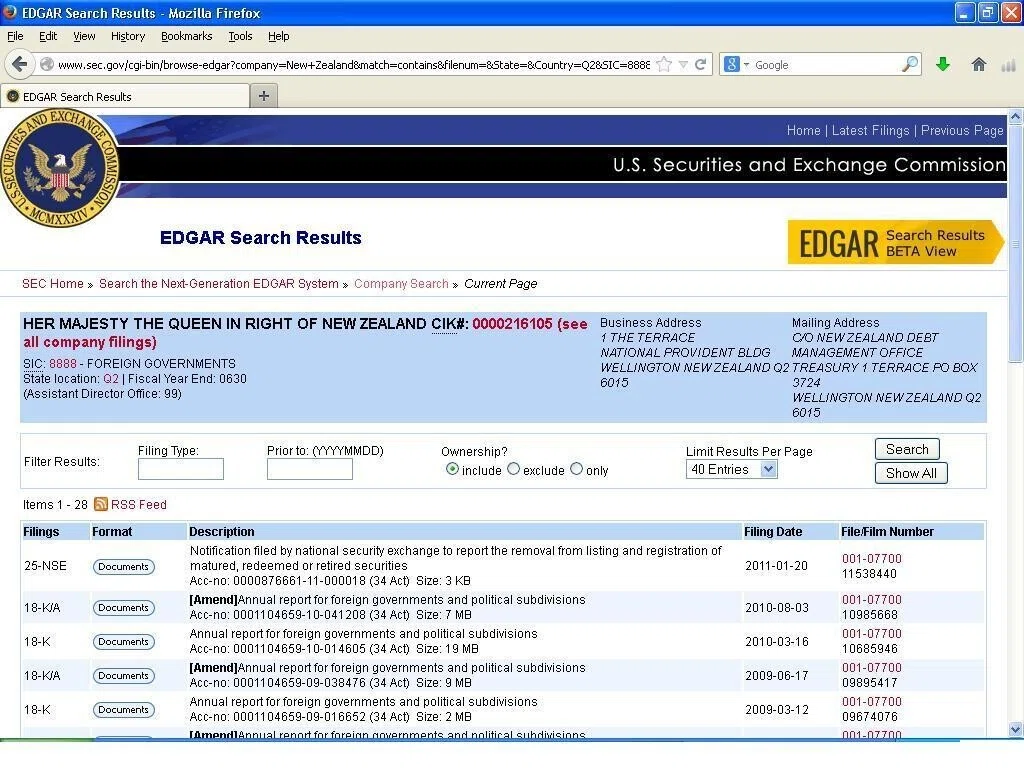1024x768 pixels.
Task: Open Documents for the 2010-03-16 18-K filing
Action: pos(123,642)
